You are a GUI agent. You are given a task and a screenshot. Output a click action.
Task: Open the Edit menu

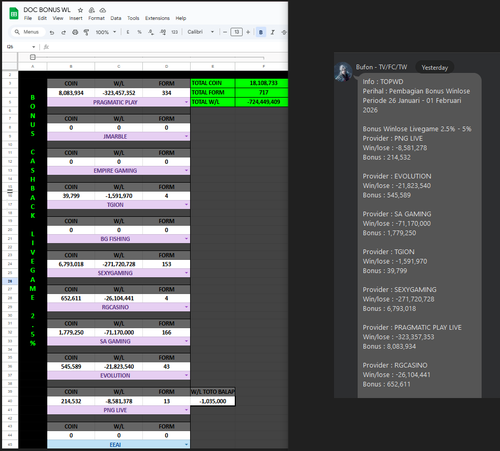click(x=42, y=18)
